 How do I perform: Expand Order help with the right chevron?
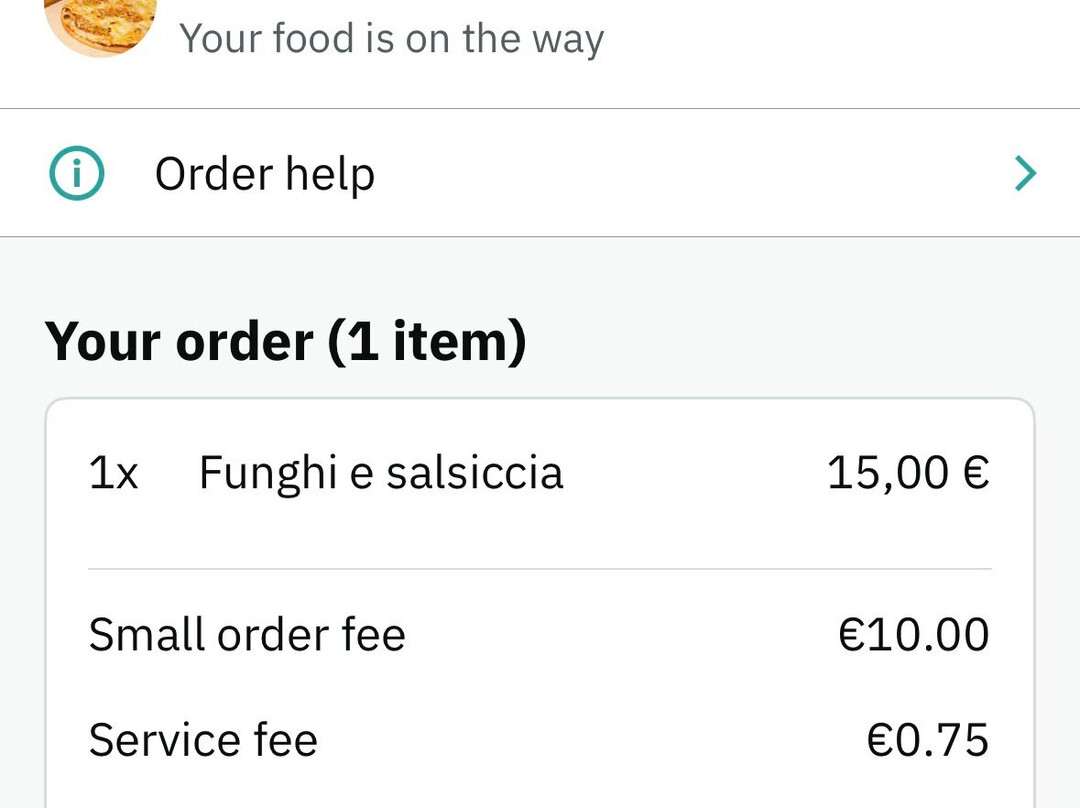tap(1025, 175)
